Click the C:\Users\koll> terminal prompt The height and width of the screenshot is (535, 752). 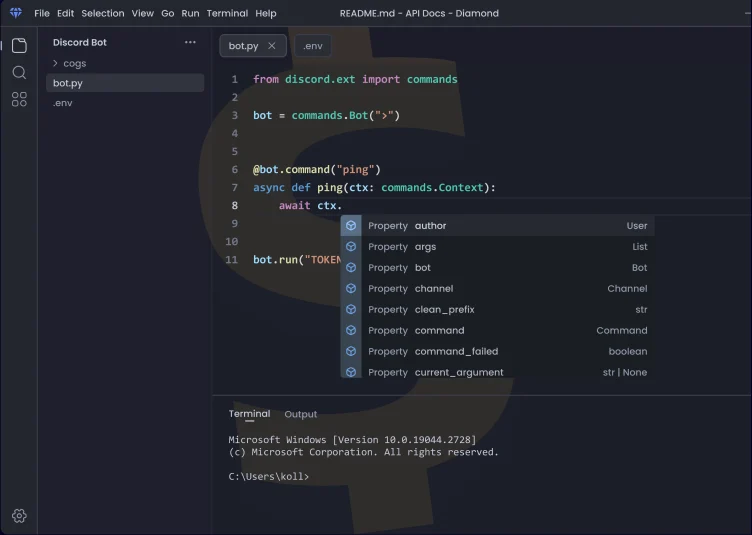[x=269, y=477]
